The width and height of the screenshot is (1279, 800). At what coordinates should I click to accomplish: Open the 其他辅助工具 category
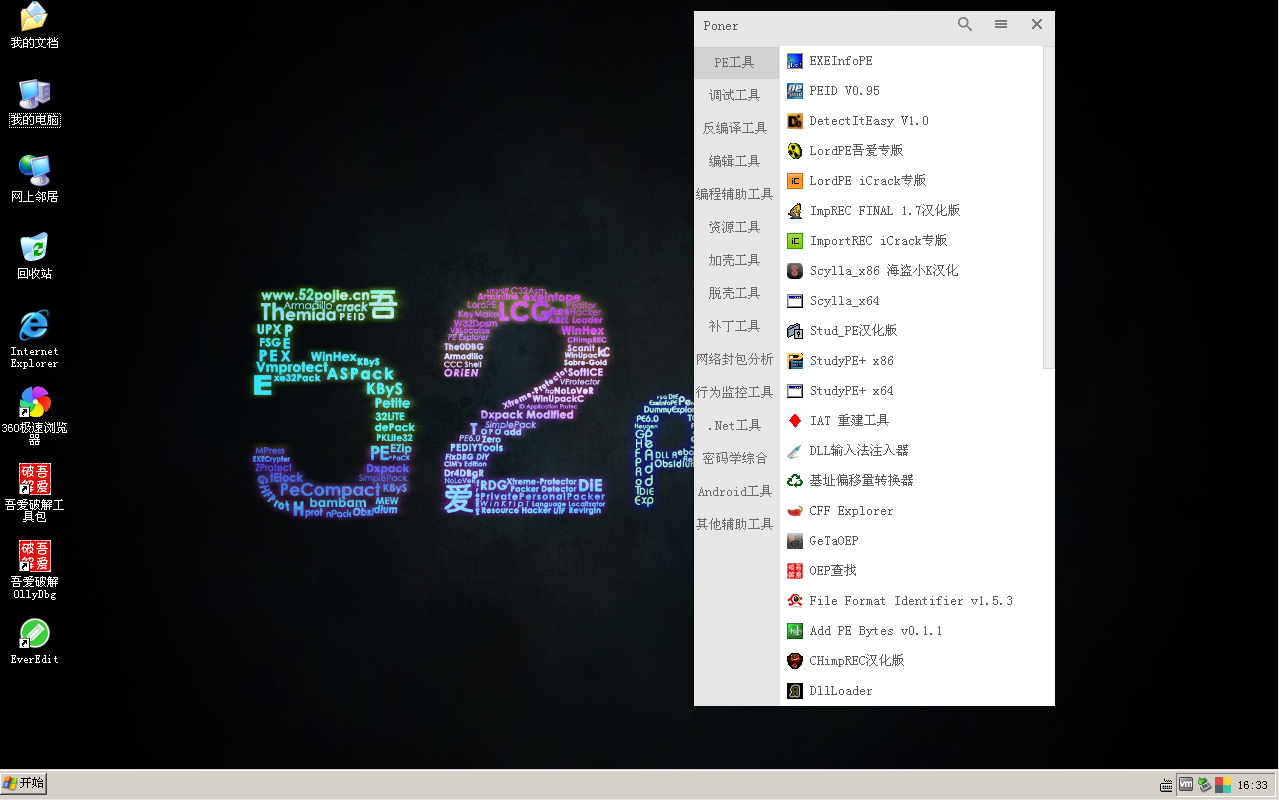pos(736,524)
